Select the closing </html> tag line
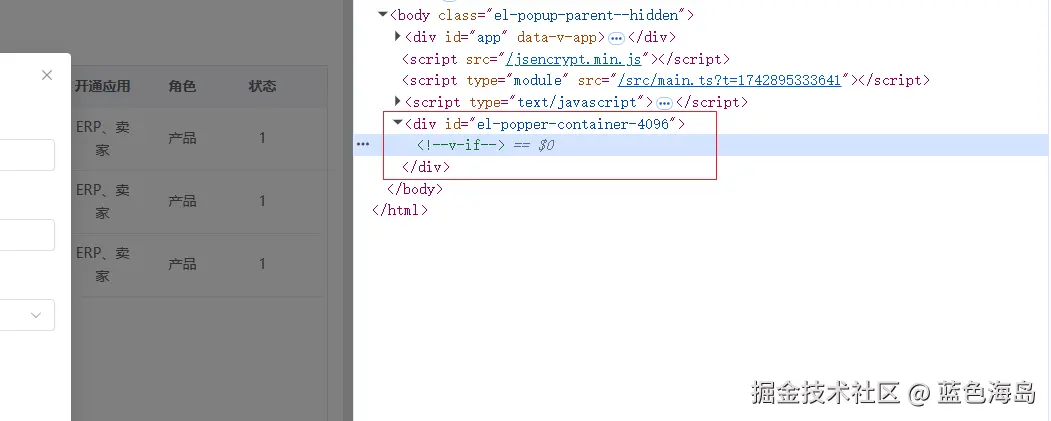This screenshot has width=1051, height=421. coord(400,210)
